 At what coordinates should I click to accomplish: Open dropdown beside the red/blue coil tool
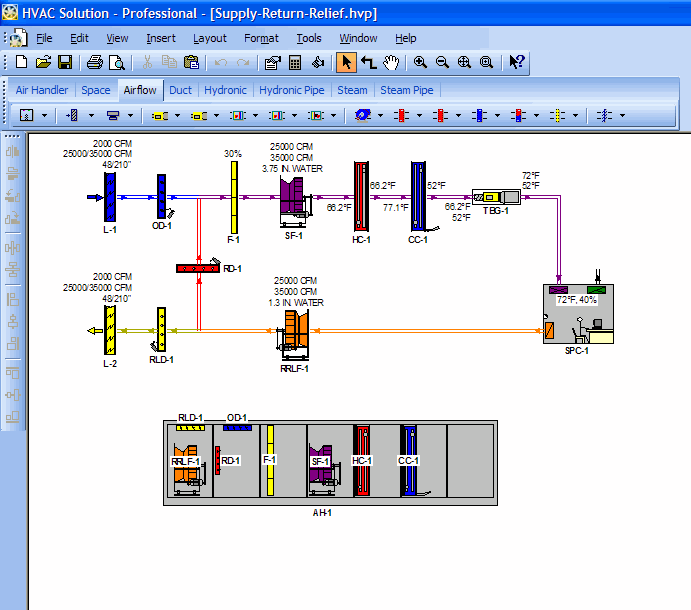(x=536, y=115)
